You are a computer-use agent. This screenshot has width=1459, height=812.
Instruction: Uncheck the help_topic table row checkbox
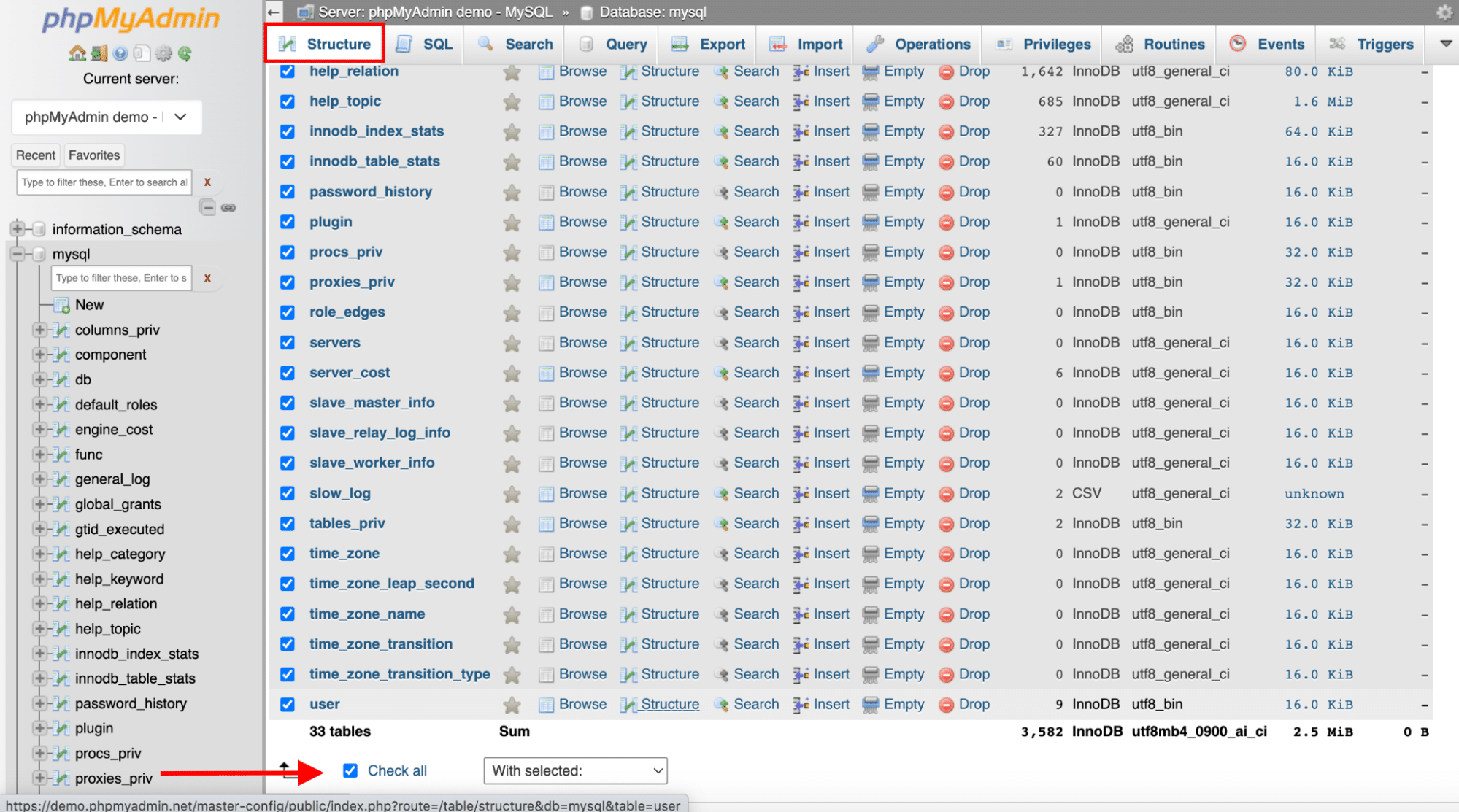287,101
